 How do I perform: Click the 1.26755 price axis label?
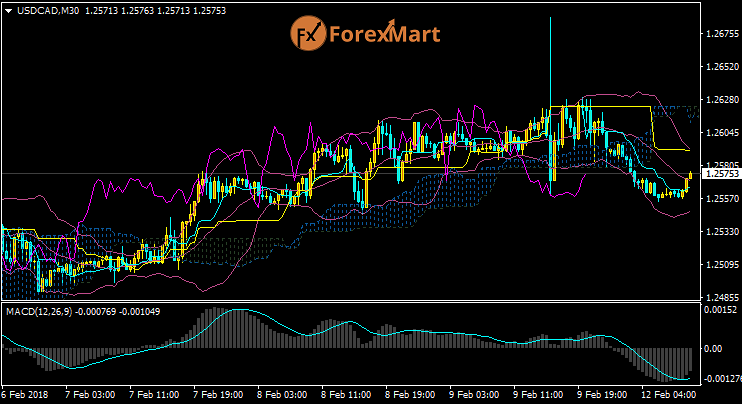tap(719, 34)
